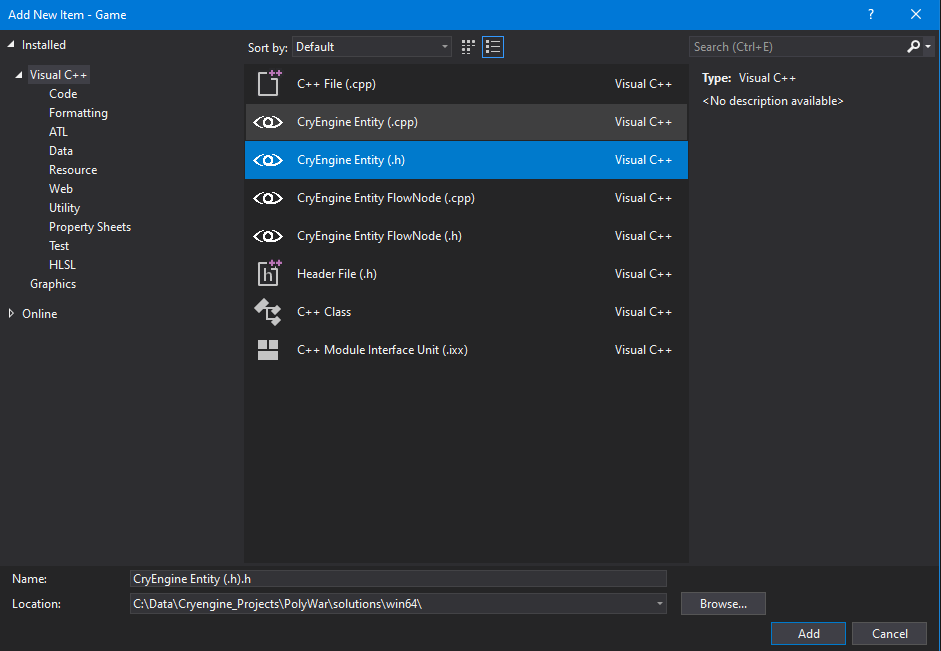The image size is (941, 651).
Task: Click the help question mark button
Action: tap(871, 14)
